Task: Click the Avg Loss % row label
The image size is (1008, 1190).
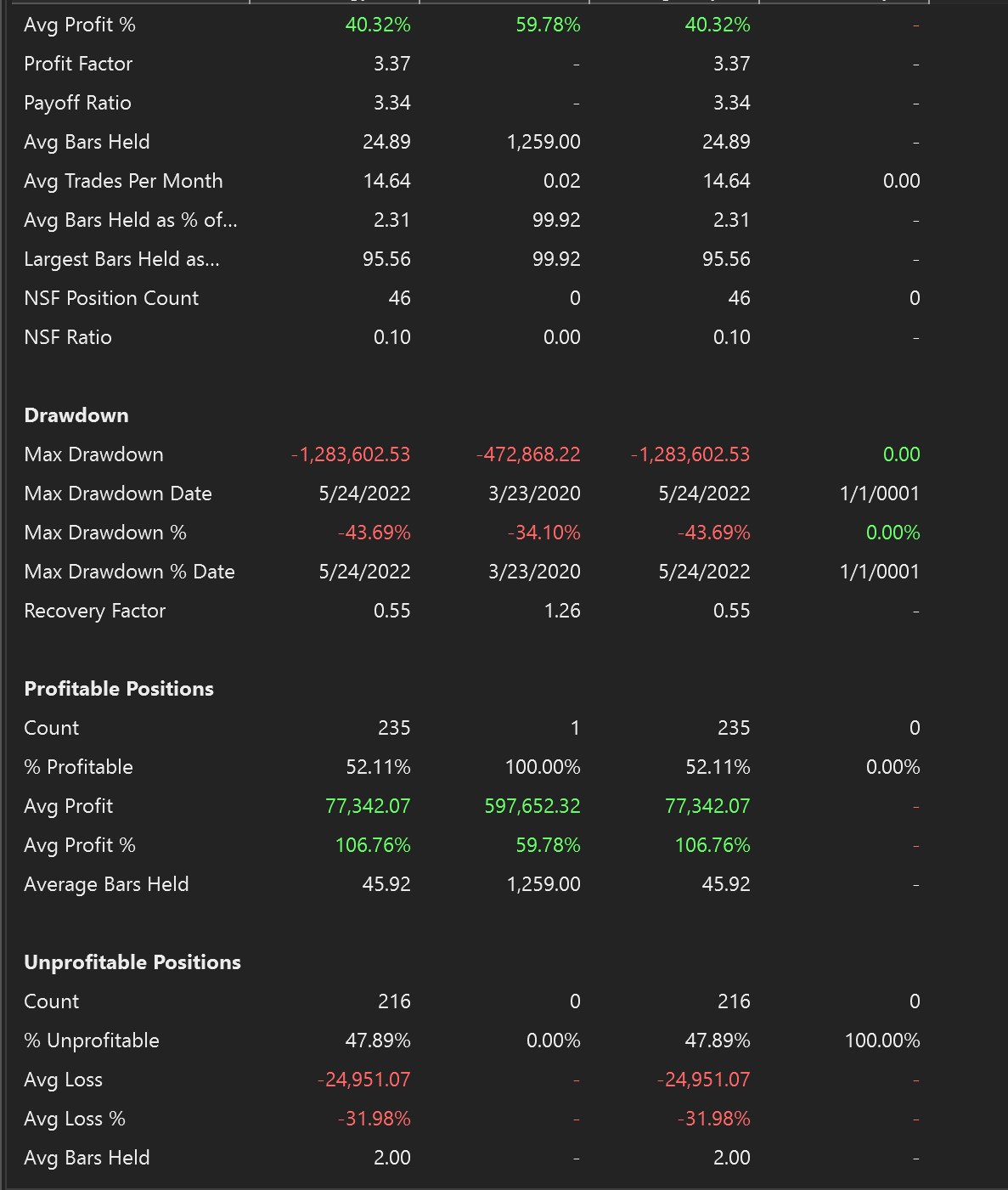Action: point(75,1119)
